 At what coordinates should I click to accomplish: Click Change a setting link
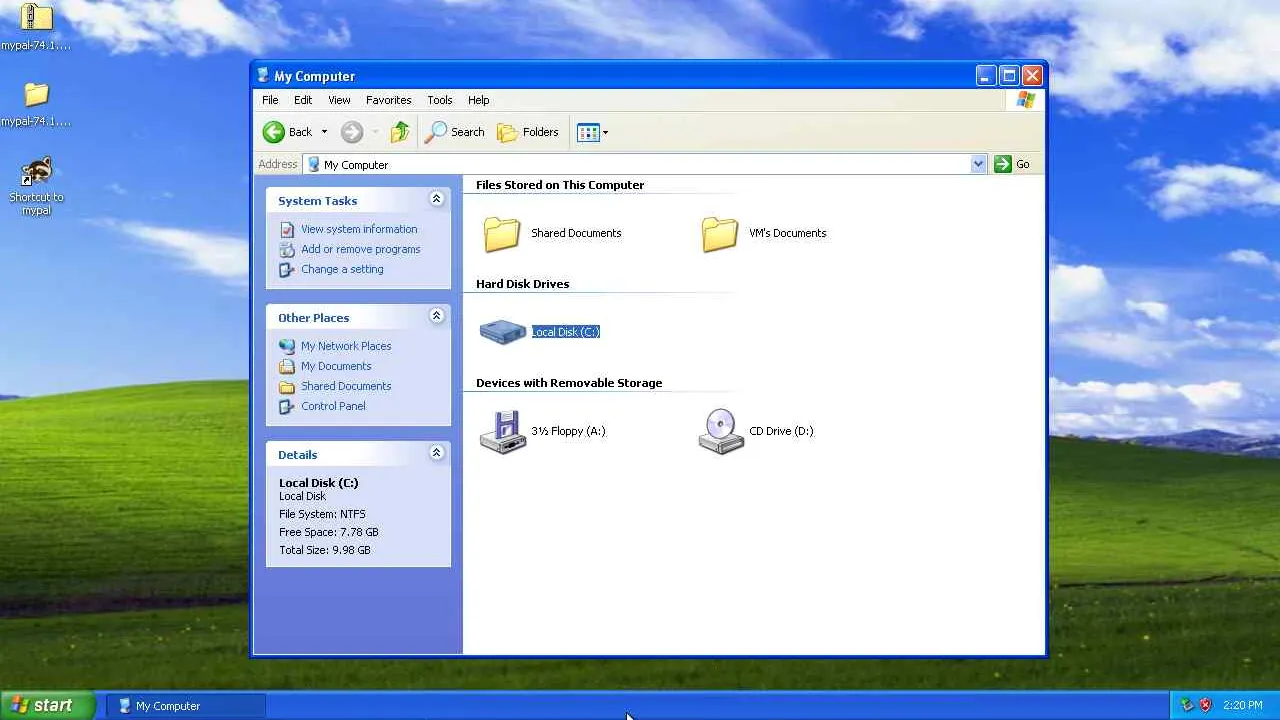pyautogui.click(x=342, y=269)
